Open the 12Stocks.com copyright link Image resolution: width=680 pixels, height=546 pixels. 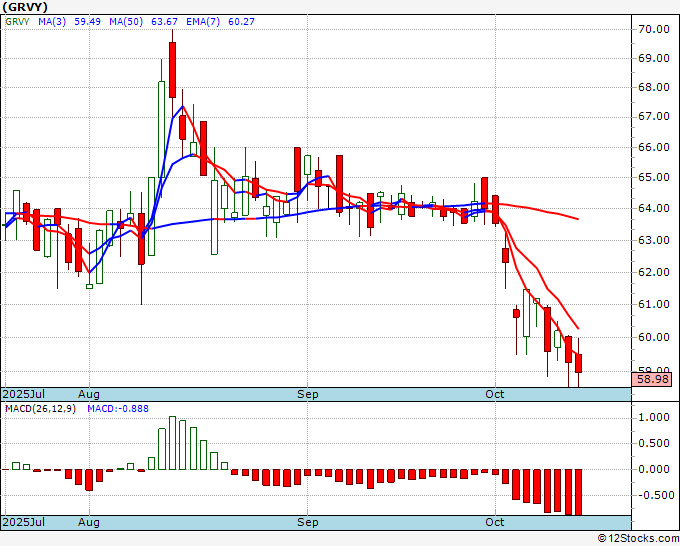coord(638,539)
